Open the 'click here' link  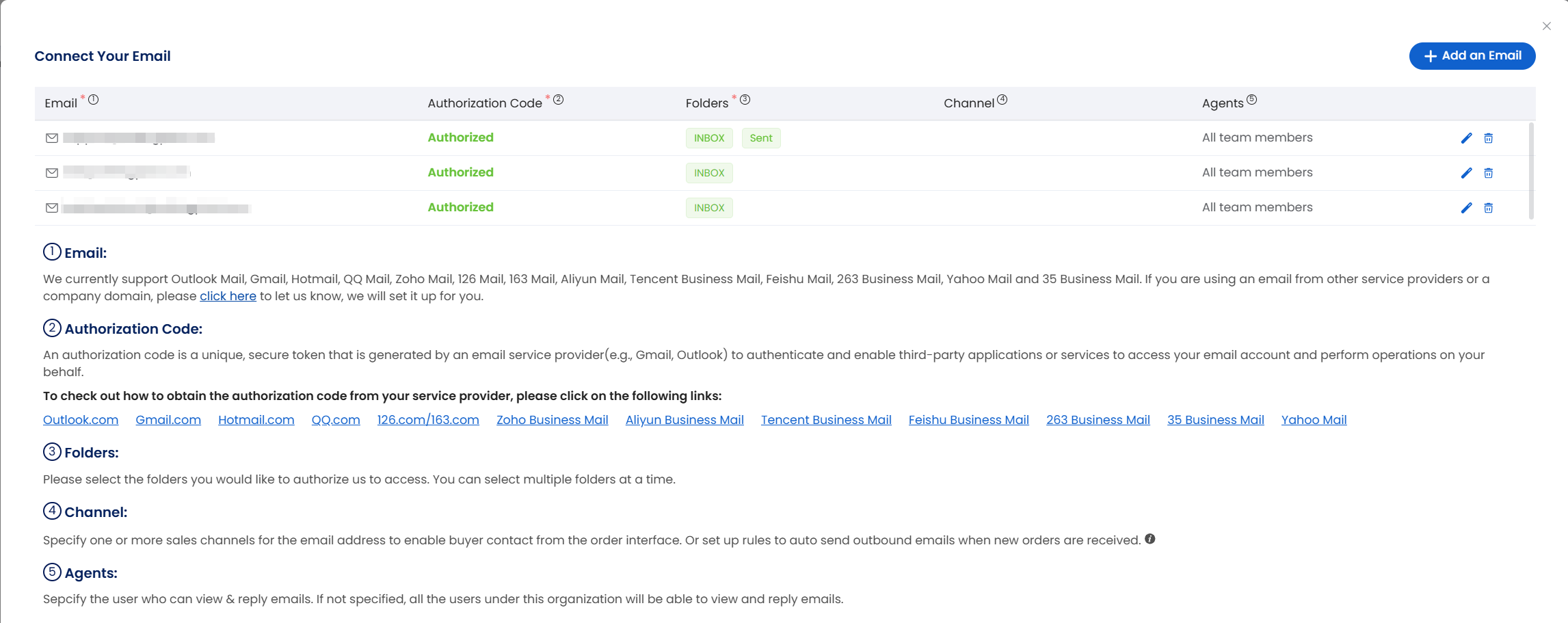point(228,296)
